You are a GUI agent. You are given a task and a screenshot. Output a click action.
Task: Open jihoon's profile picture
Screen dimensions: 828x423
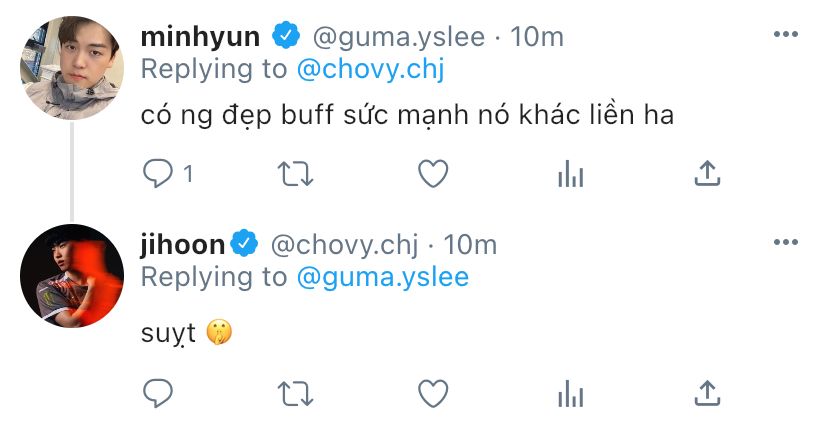pos(72,276)
